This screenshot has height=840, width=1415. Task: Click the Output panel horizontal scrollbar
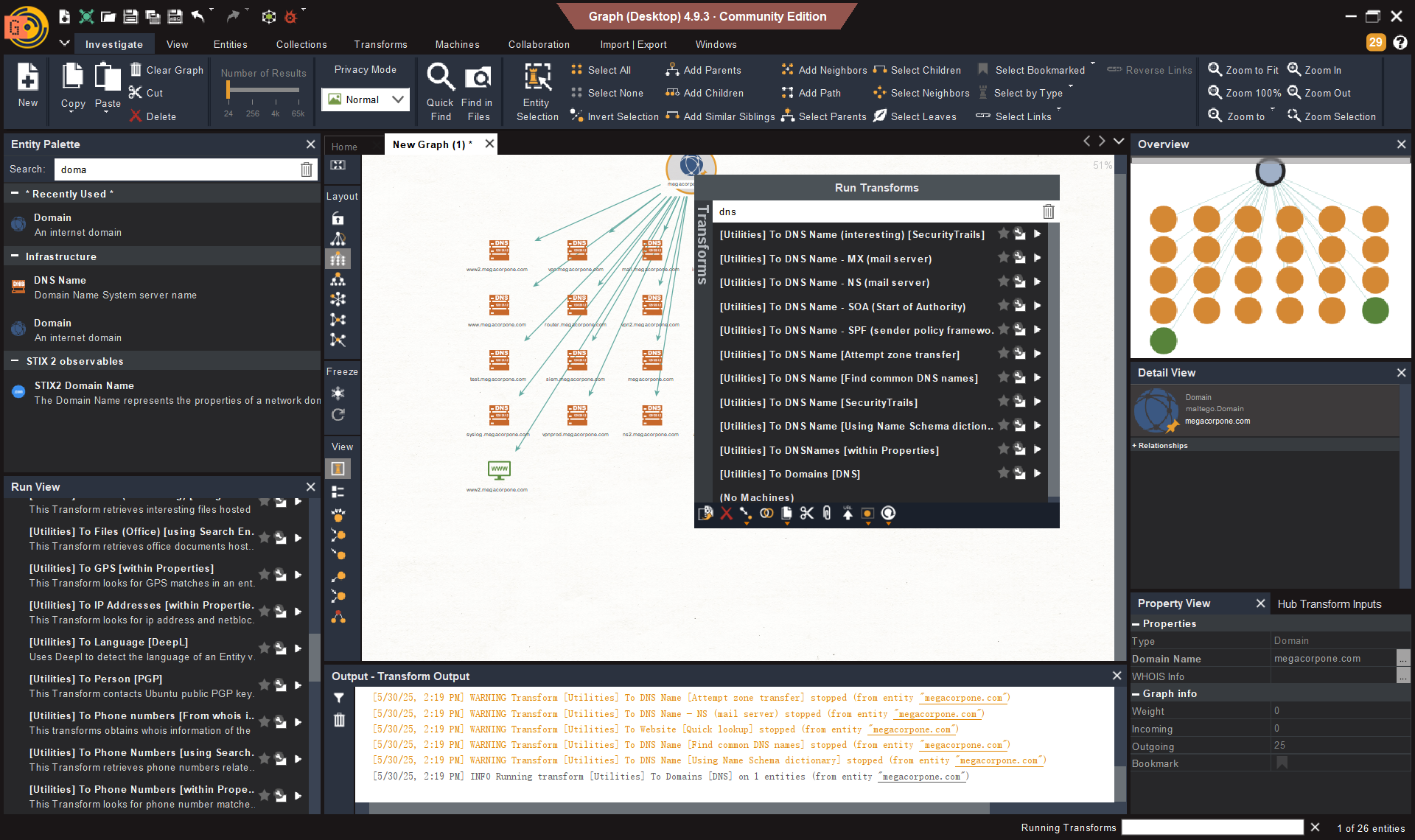[679, 808]
